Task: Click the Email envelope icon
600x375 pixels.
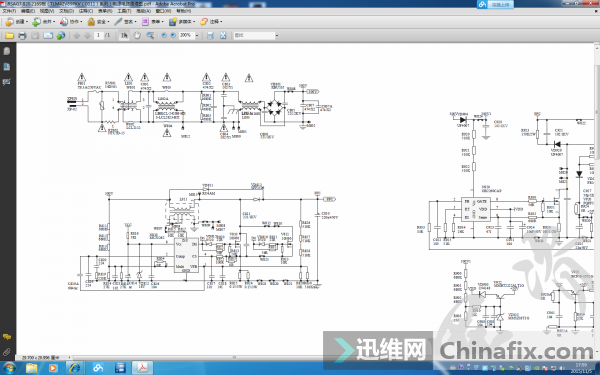Action: click(48, 36)
